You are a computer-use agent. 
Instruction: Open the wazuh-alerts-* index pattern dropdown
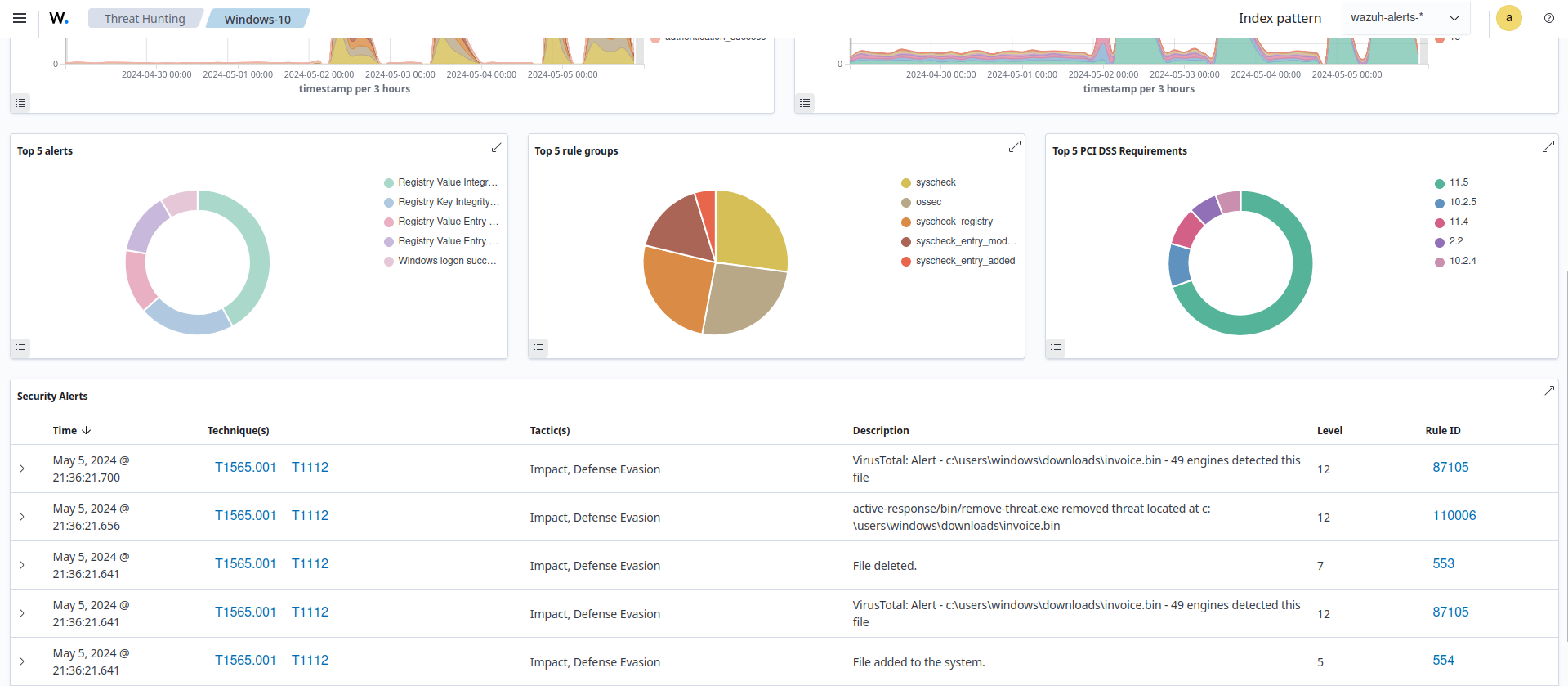point(1405,18)
